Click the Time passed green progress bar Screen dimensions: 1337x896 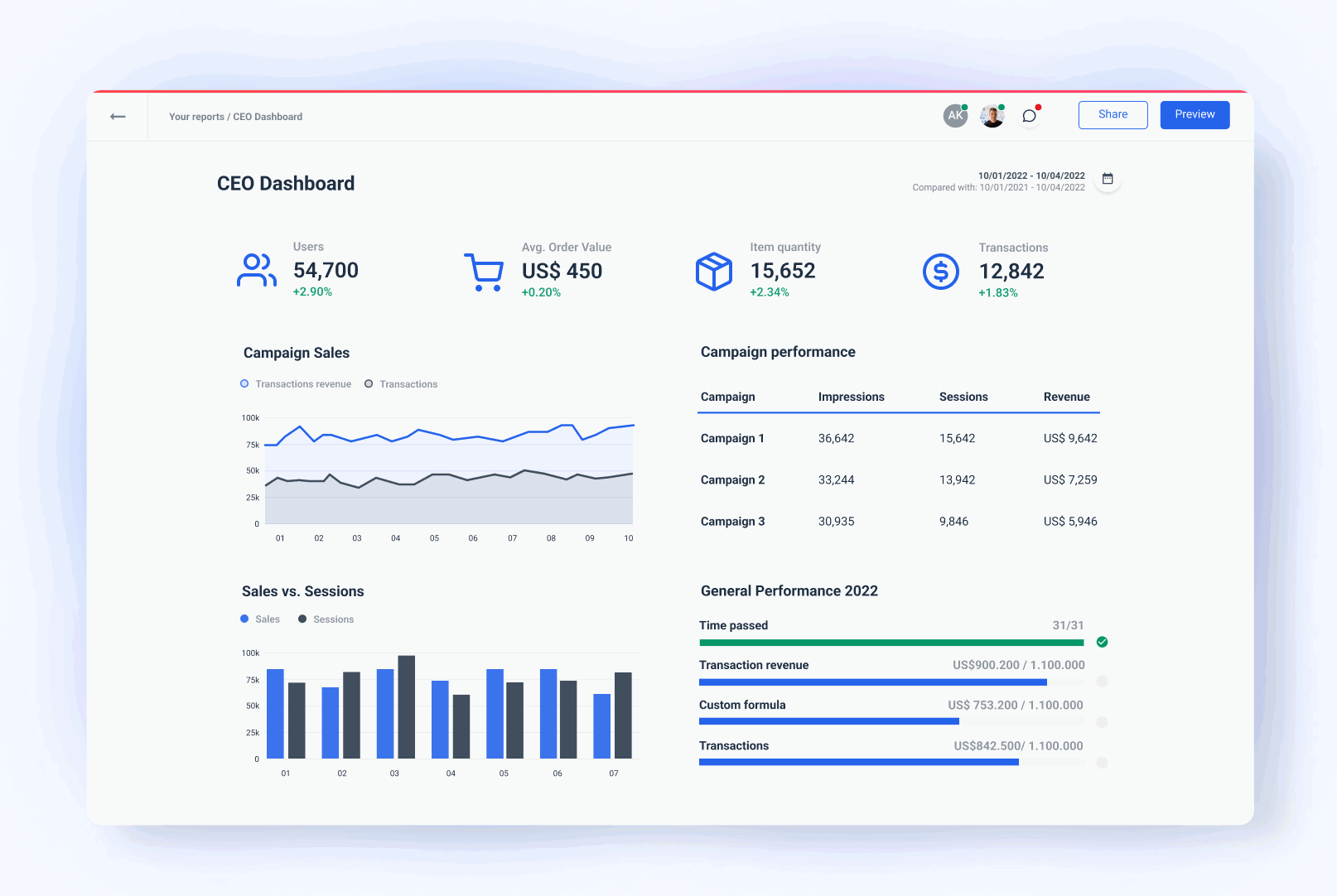click(891, 642)
